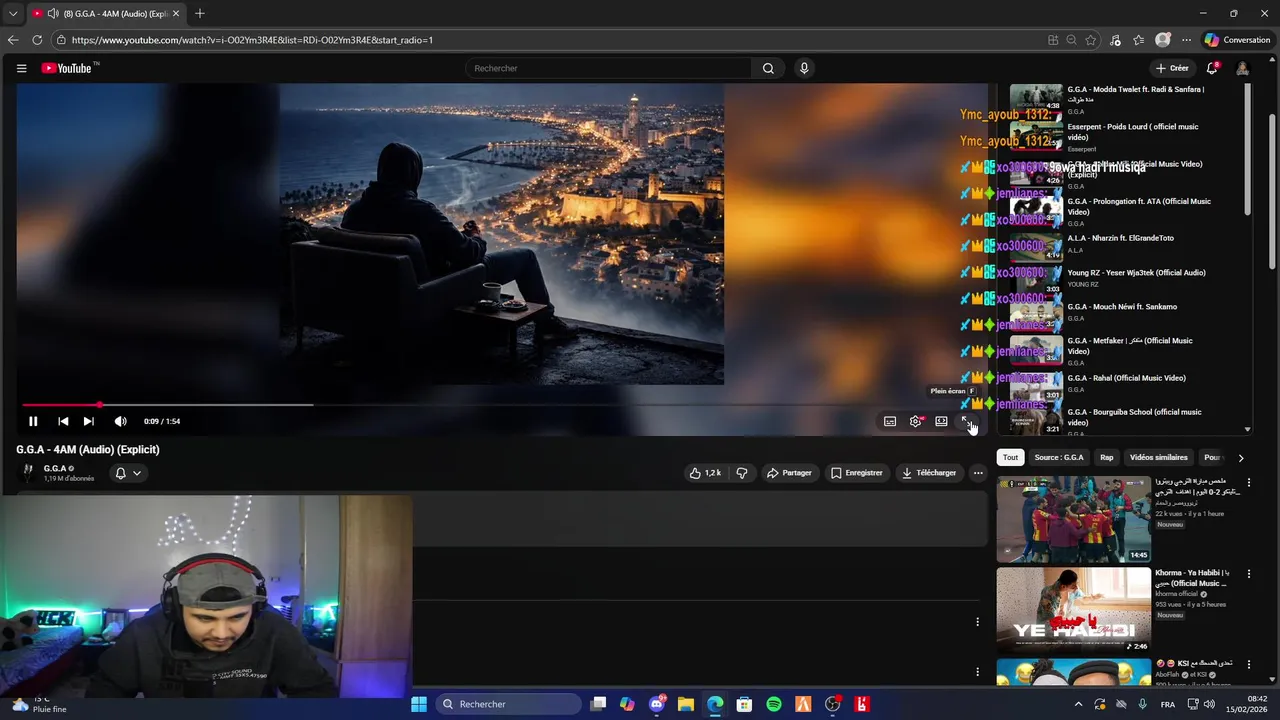Image resolution: width=1280 pixels, height=720 pixels.
Task: Open the Créer menu
Action: pyautogui.click(x=1172, y=68)
